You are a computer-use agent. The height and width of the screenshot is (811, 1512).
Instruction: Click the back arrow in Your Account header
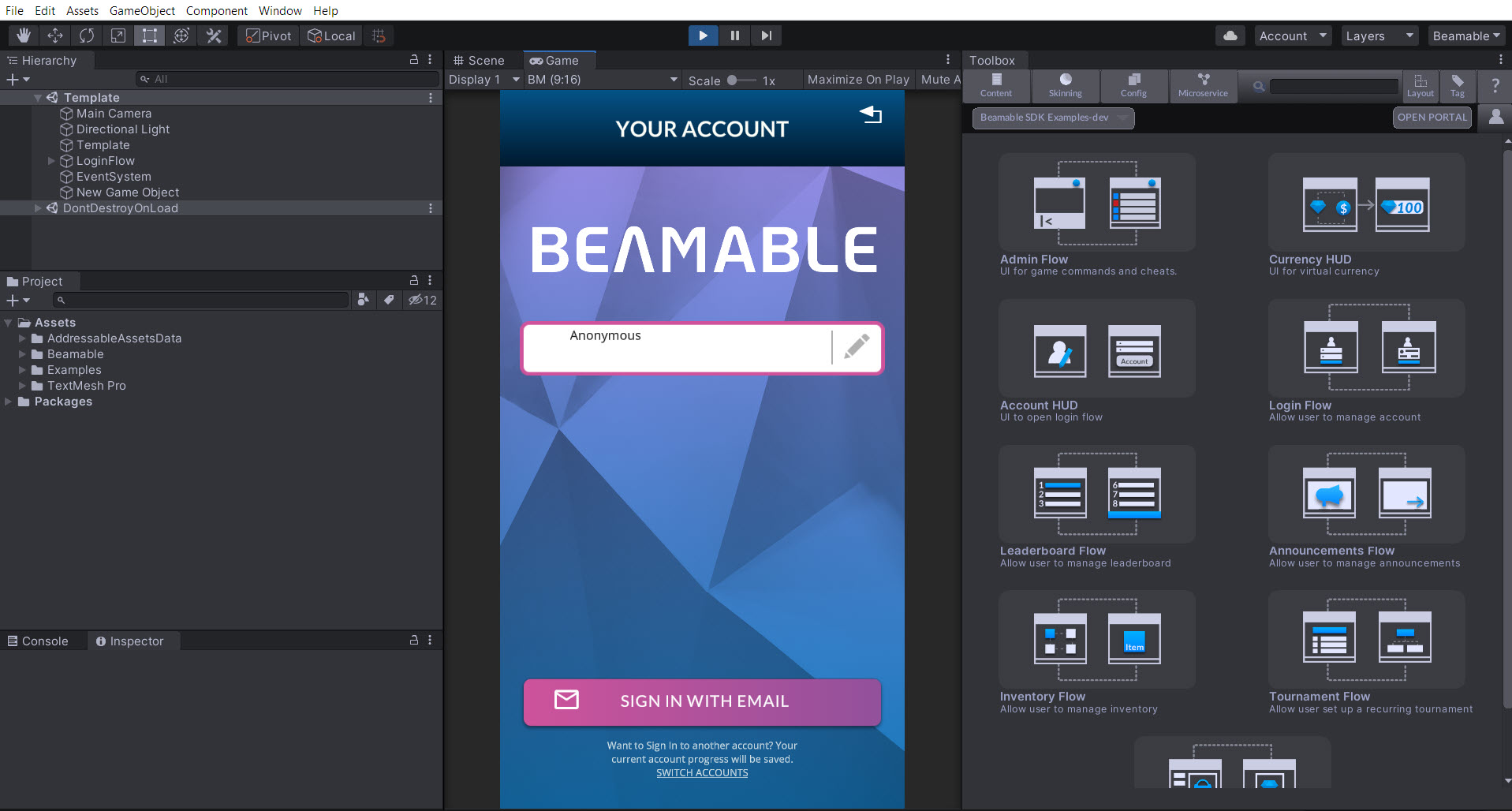pyautogui.click(x=871, y=114)
